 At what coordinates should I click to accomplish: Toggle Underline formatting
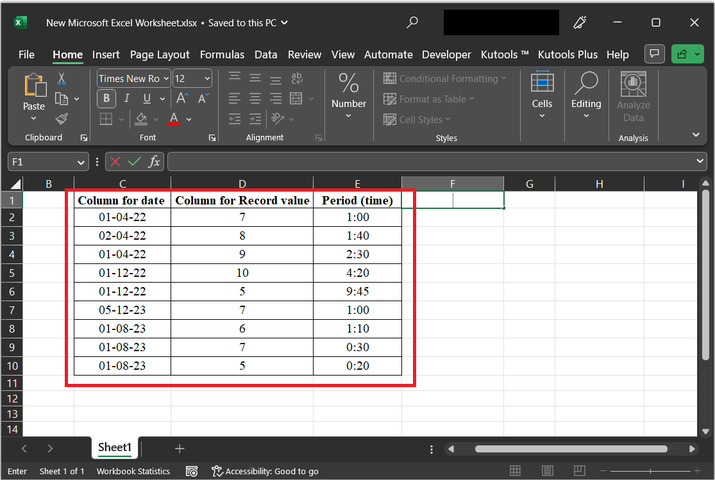point(147,98)
